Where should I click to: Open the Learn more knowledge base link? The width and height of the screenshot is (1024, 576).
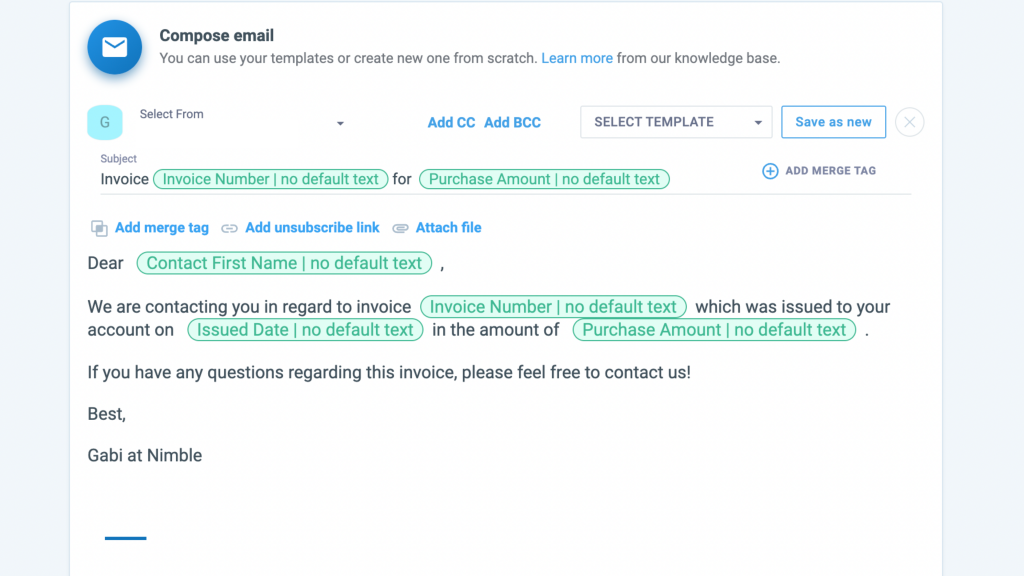(x=577, y=58)
